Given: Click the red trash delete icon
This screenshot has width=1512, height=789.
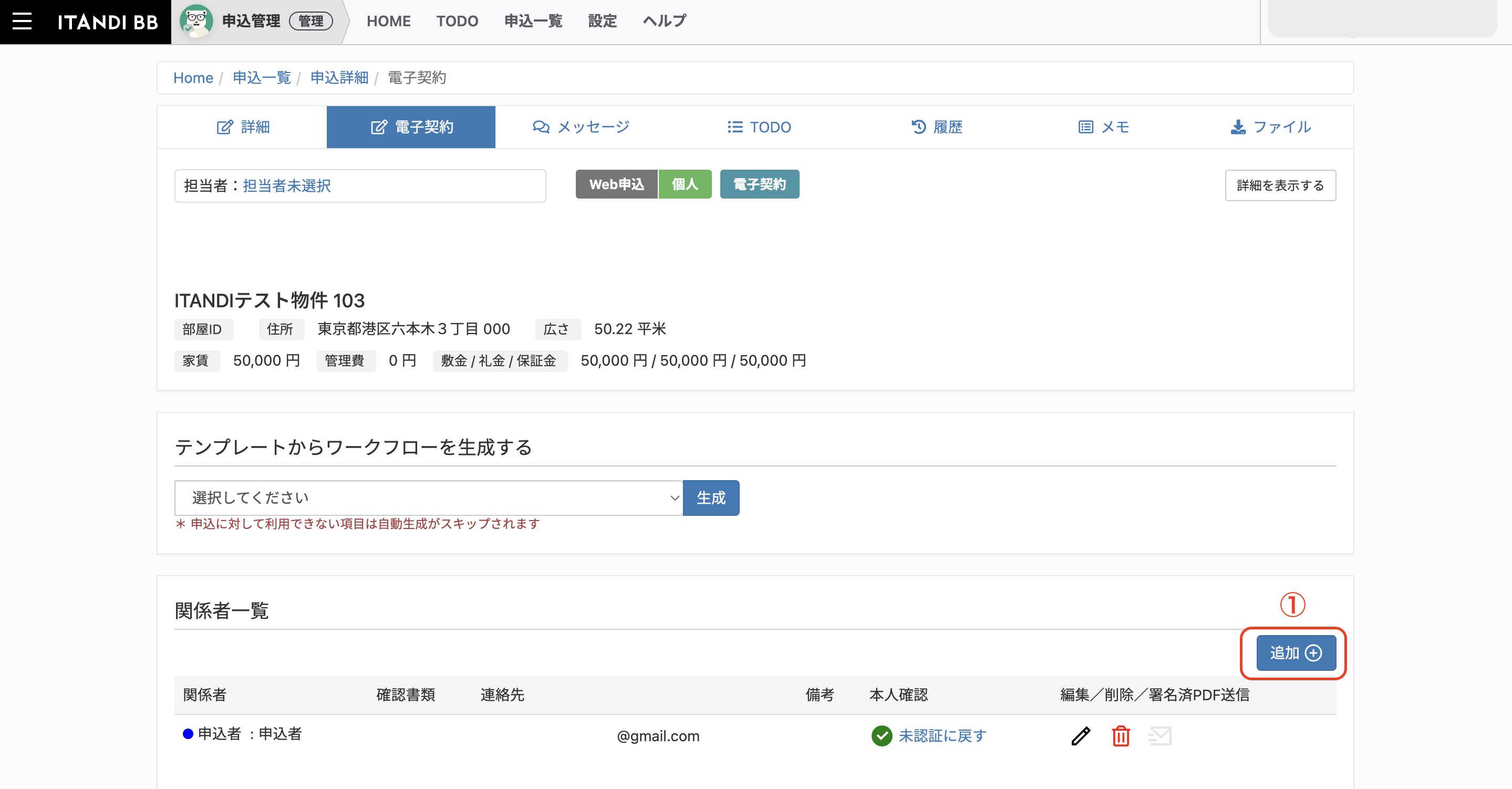Looking at the screenshot, I should pyautogui.click(x=1121, y=735).
